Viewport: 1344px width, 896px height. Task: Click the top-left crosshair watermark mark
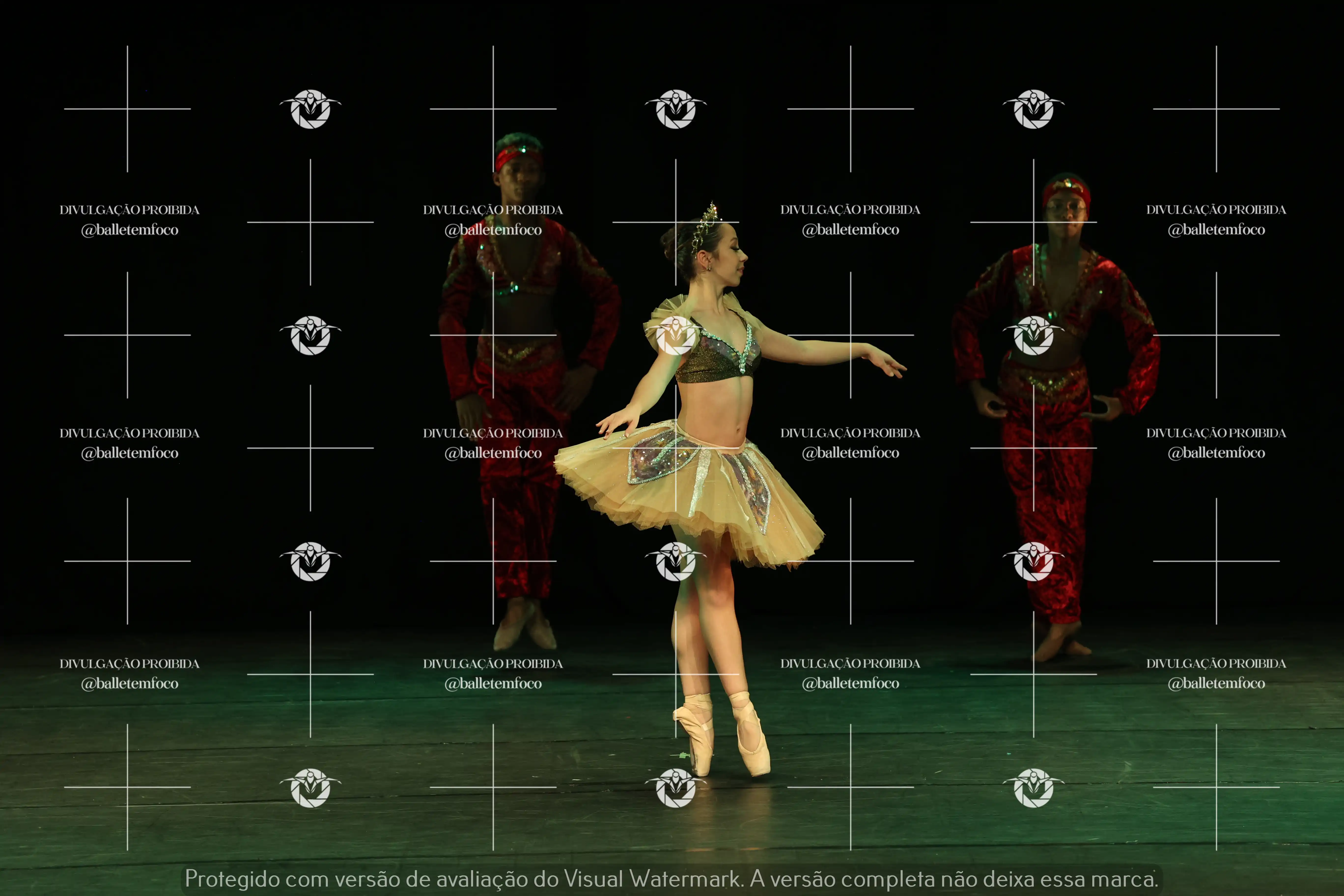click(x=127, y=109)
